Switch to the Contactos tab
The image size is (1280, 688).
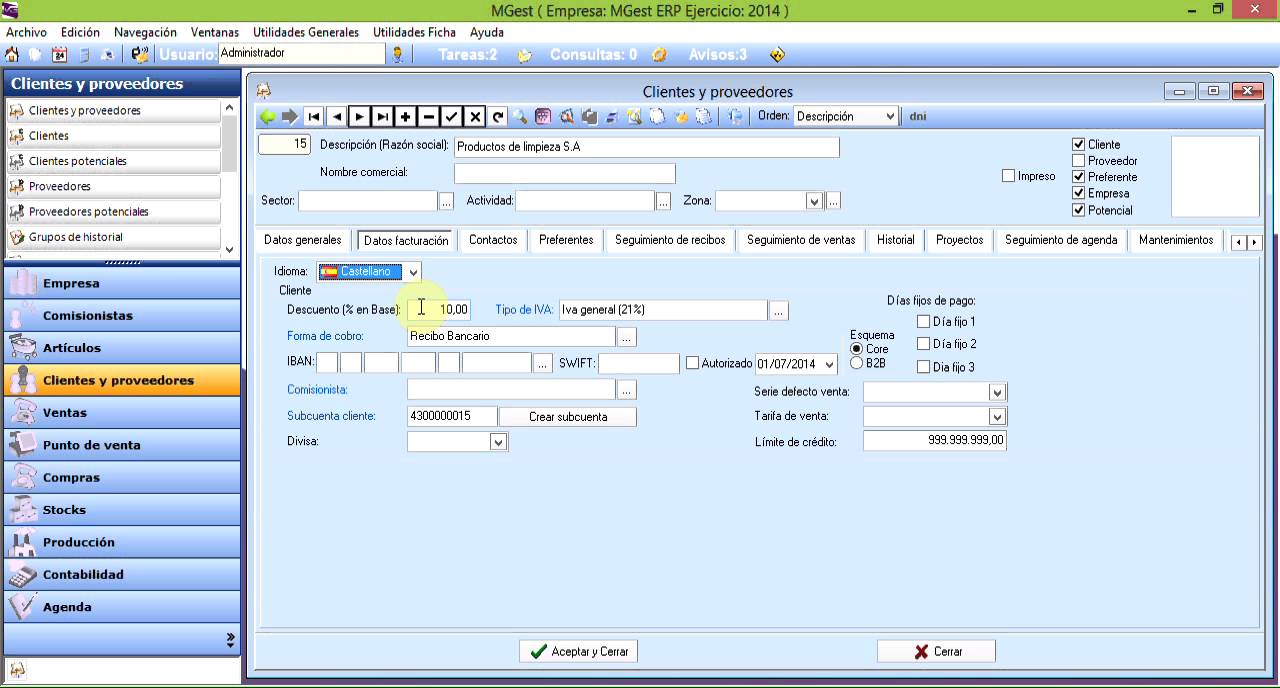click(493, 240)
